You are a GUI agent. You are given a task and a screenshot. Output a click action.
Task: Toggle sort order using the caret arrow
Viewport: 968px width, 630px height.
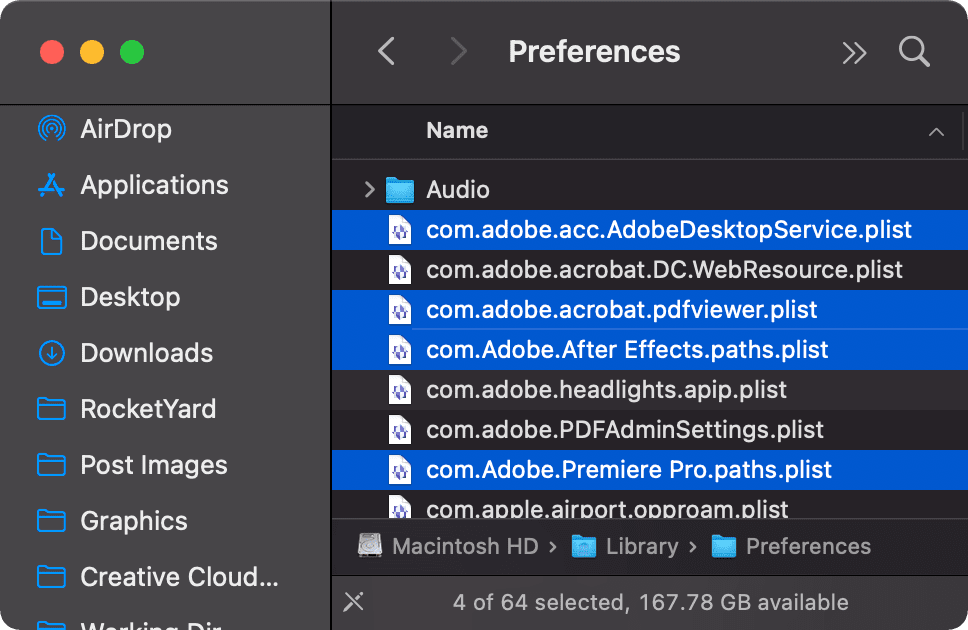point(936,131)
